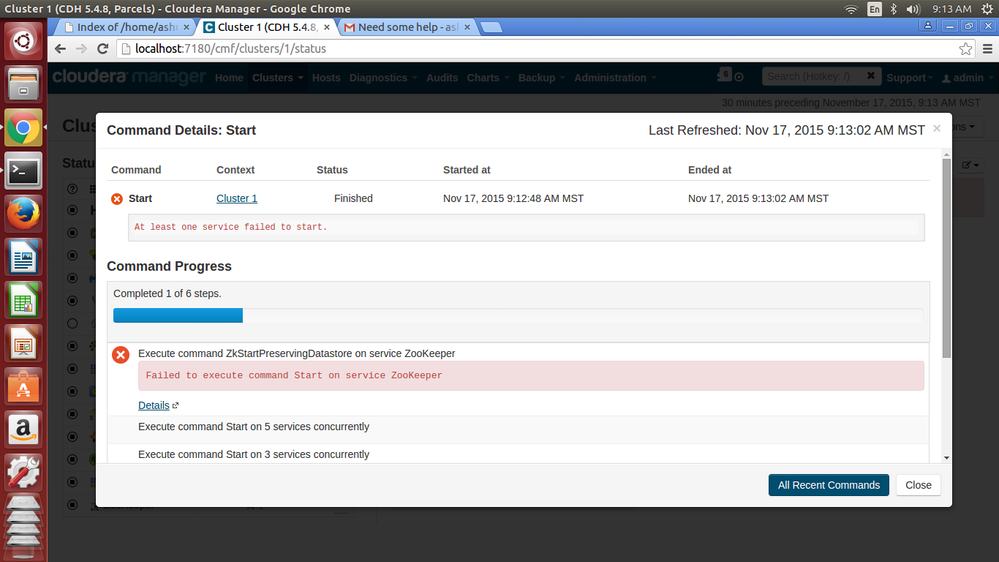
Task: Open Hosts in Cloudera navbar
Action: click(x=326, y=78)
